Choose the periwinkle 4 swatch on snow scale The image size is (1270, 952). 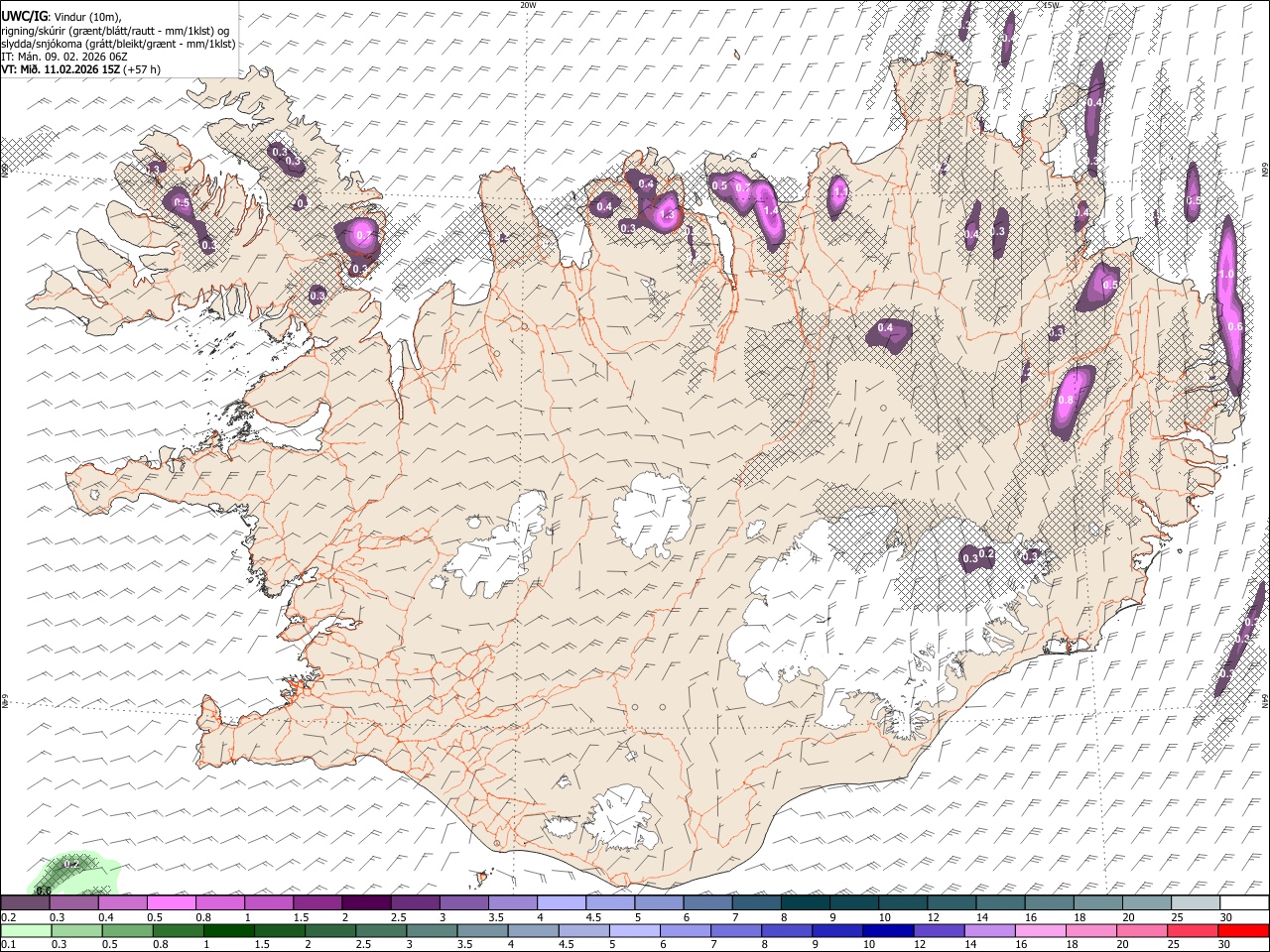click(x=561, y=902)
